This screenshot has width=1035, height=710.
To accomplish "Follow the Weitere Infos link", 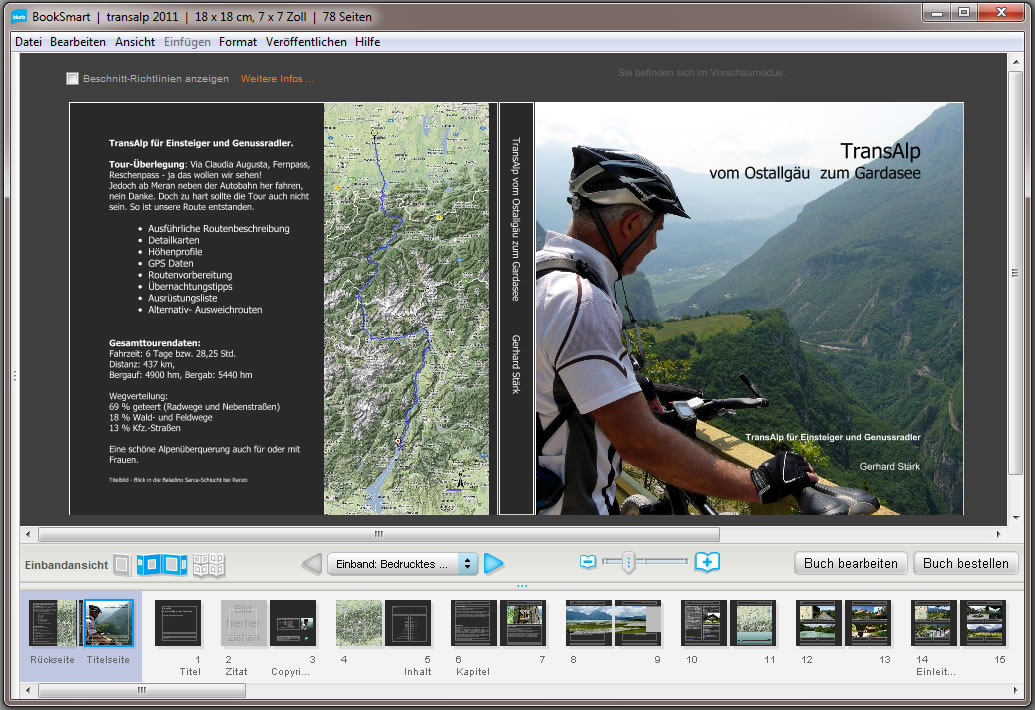I will click(x=277, y=78).
